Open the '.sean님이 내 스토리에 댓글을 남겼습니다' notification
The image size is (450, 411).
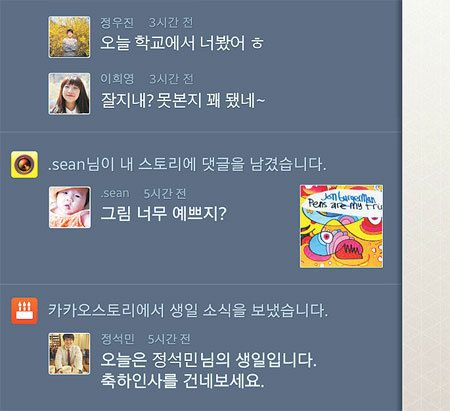click(187, 164)
